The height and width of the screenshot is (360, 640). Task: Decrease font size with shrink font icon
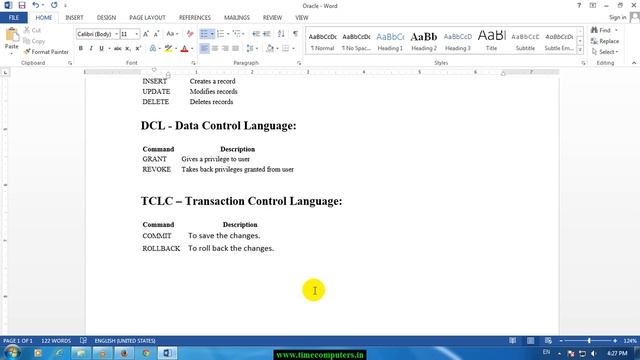[156, 34]
